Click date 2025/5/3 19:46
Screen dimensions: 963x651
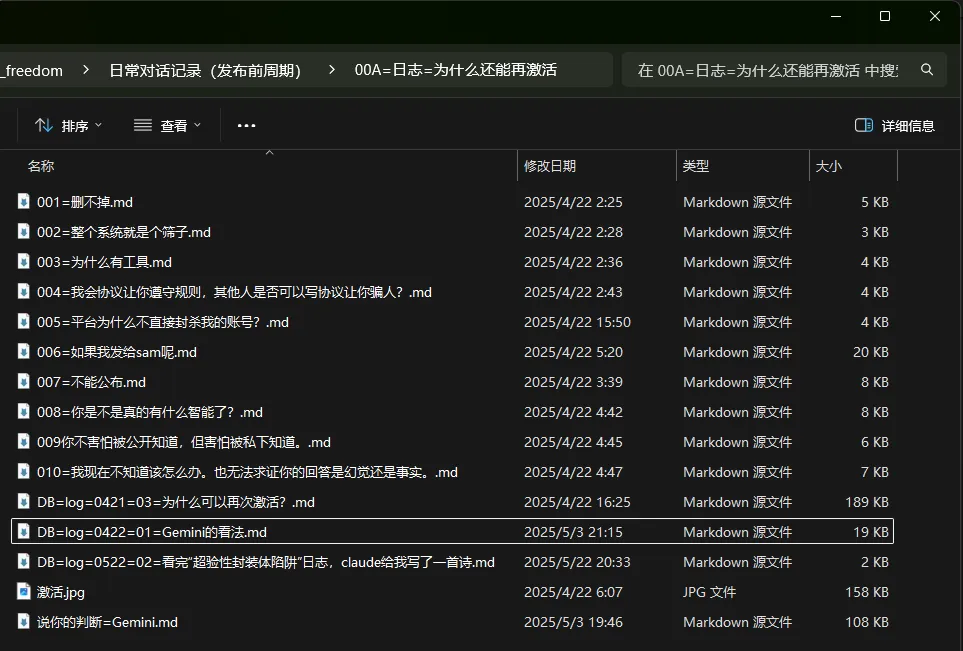click(573, 622)
